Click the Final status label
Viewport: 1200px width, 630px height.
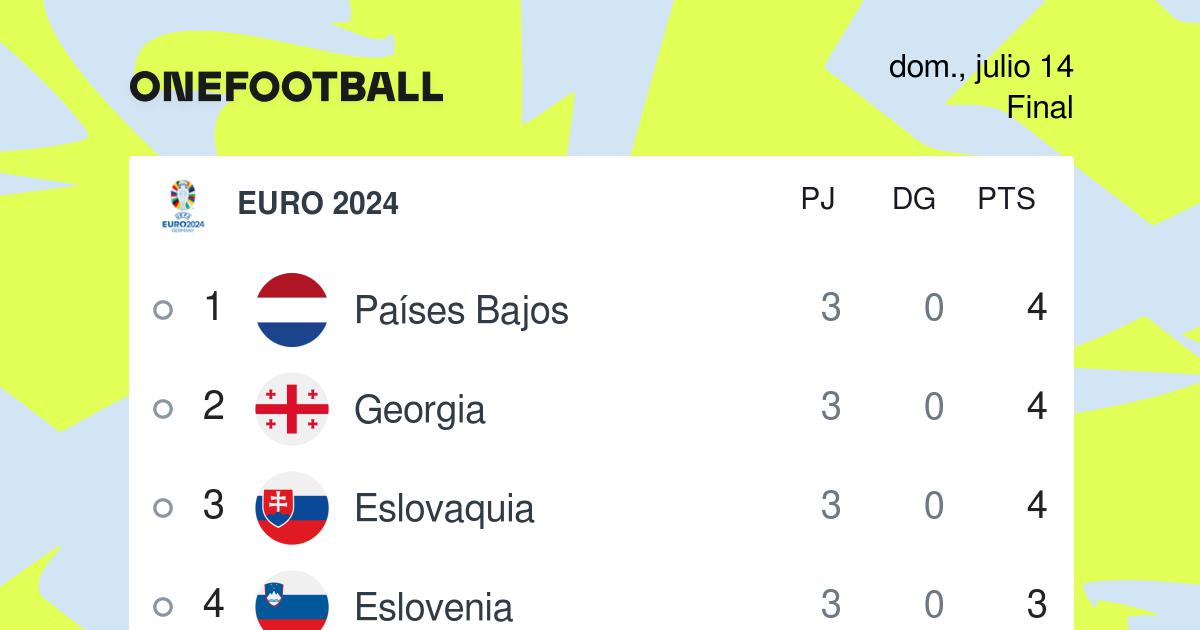1040,107
